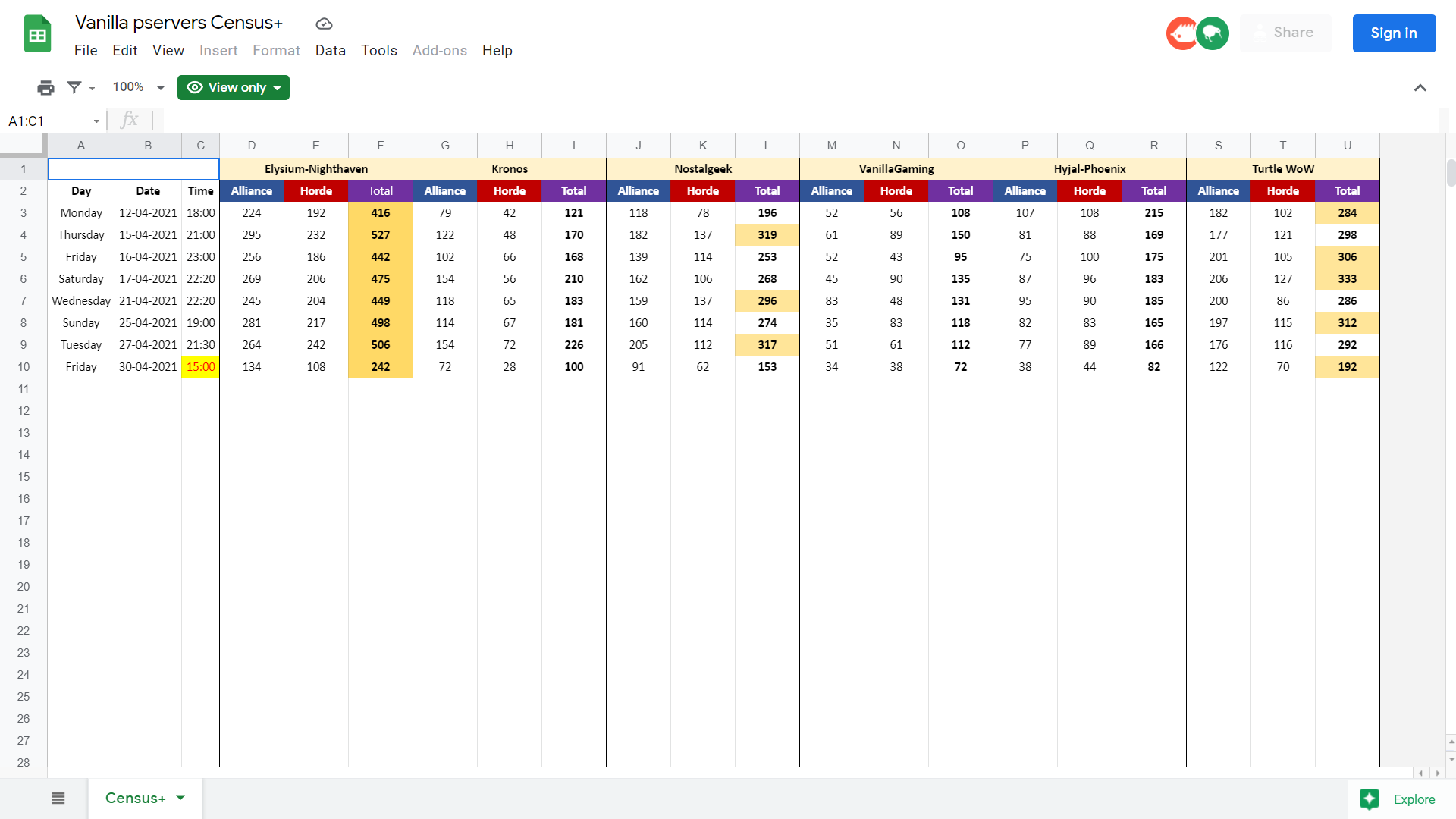This screenshot has width=1456, height=819.
Task: Open the View only mode dropdown
Action: [x=234, y=88]
